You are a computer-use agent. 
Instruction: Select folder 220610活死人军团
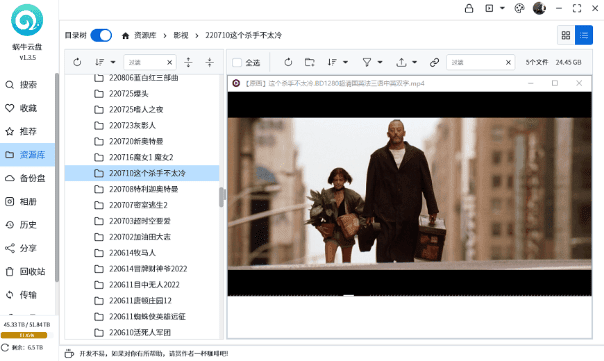(142, 332)
